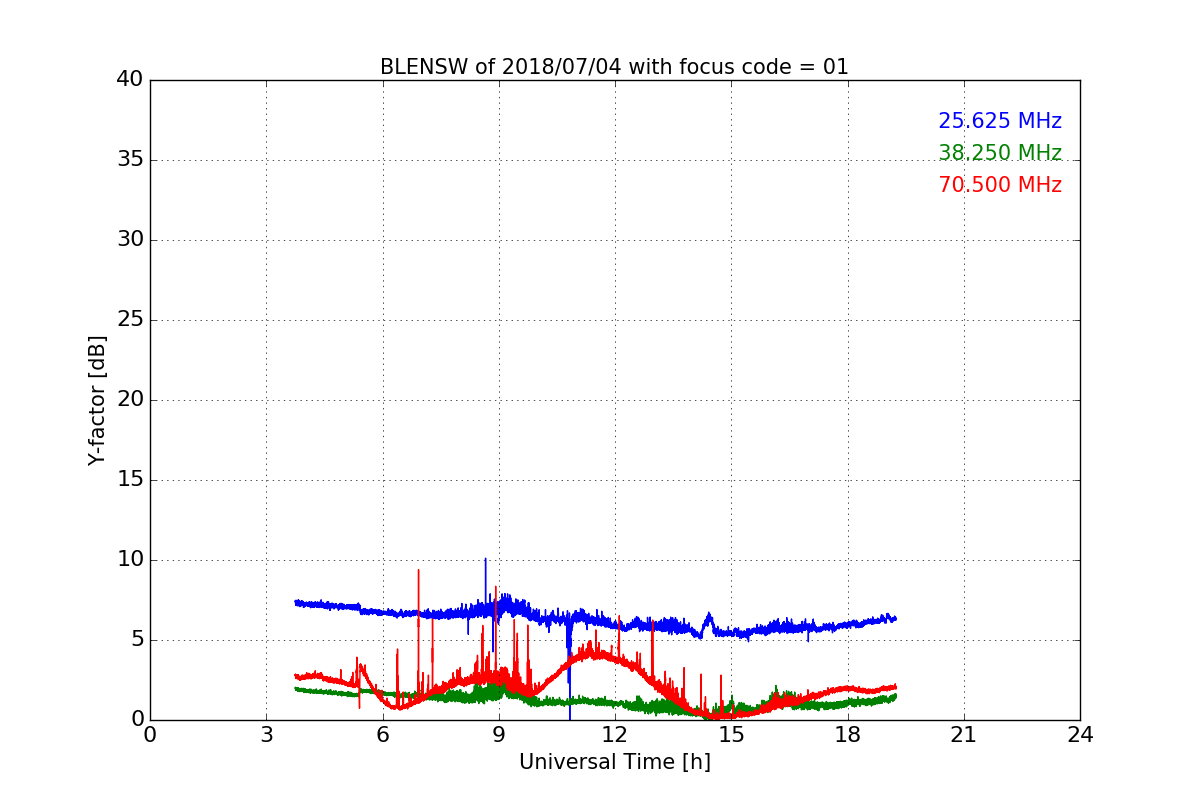Screen dimensions: 1200x800
Task: Click the y-axis tick label '35'
Action: [130, 160]
